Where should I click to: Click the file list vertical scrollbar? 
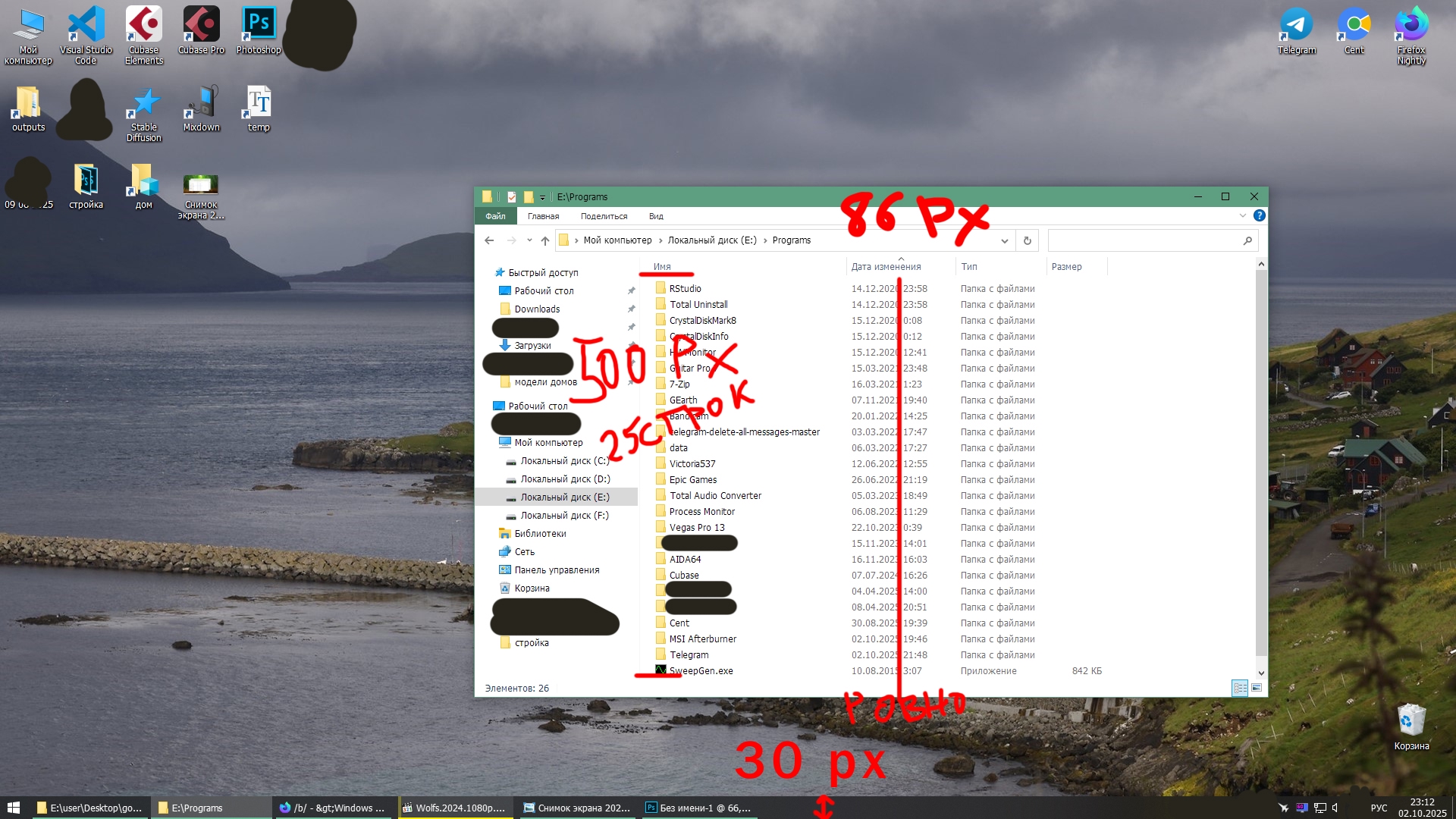[x=1261, y=463]
